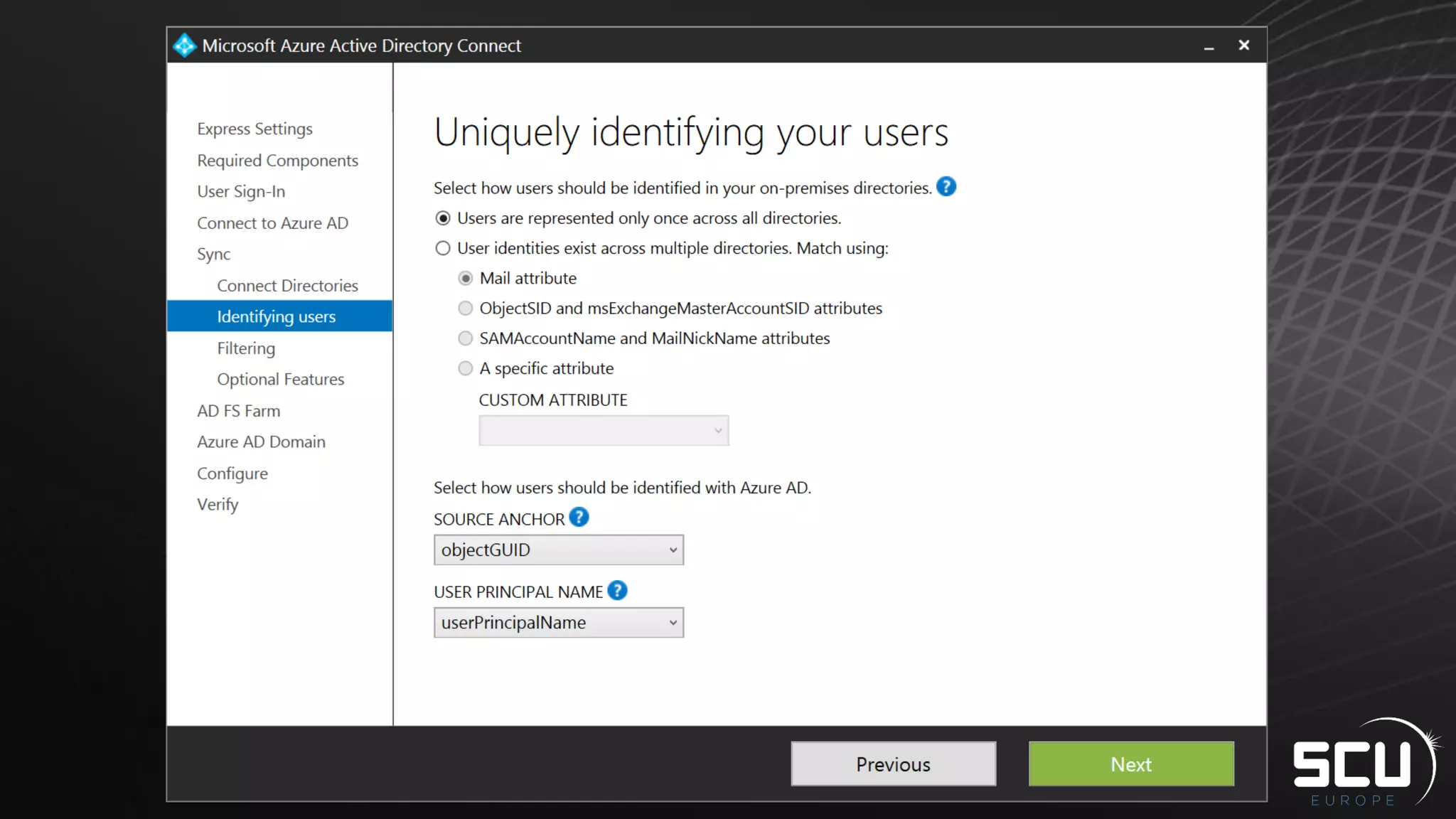Click the green Next button
This screenshot has height=819, width=1456.
[x=1130, y=764]
